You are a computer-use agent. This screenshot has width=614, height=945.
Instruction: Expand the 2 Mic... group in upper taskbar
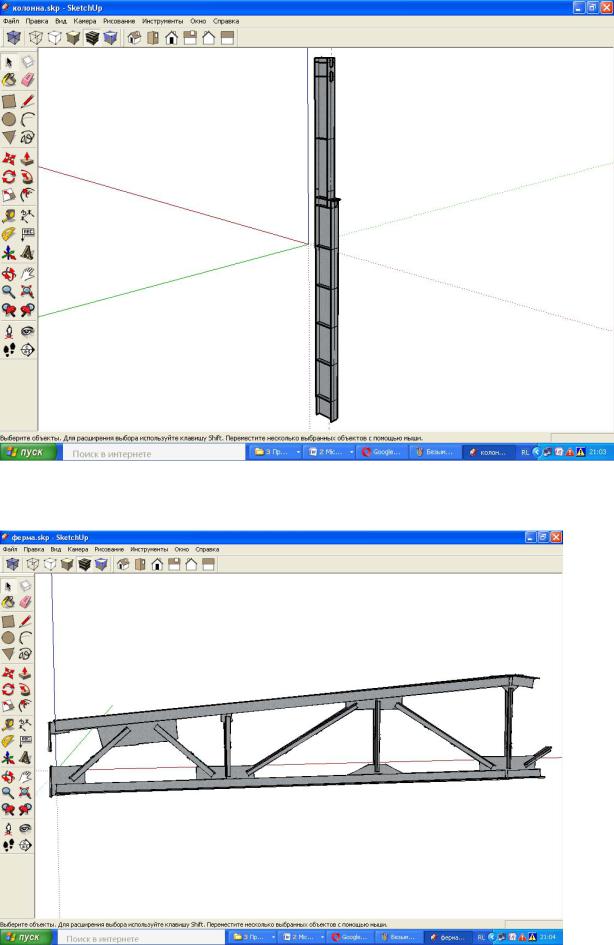coord(329,452)
